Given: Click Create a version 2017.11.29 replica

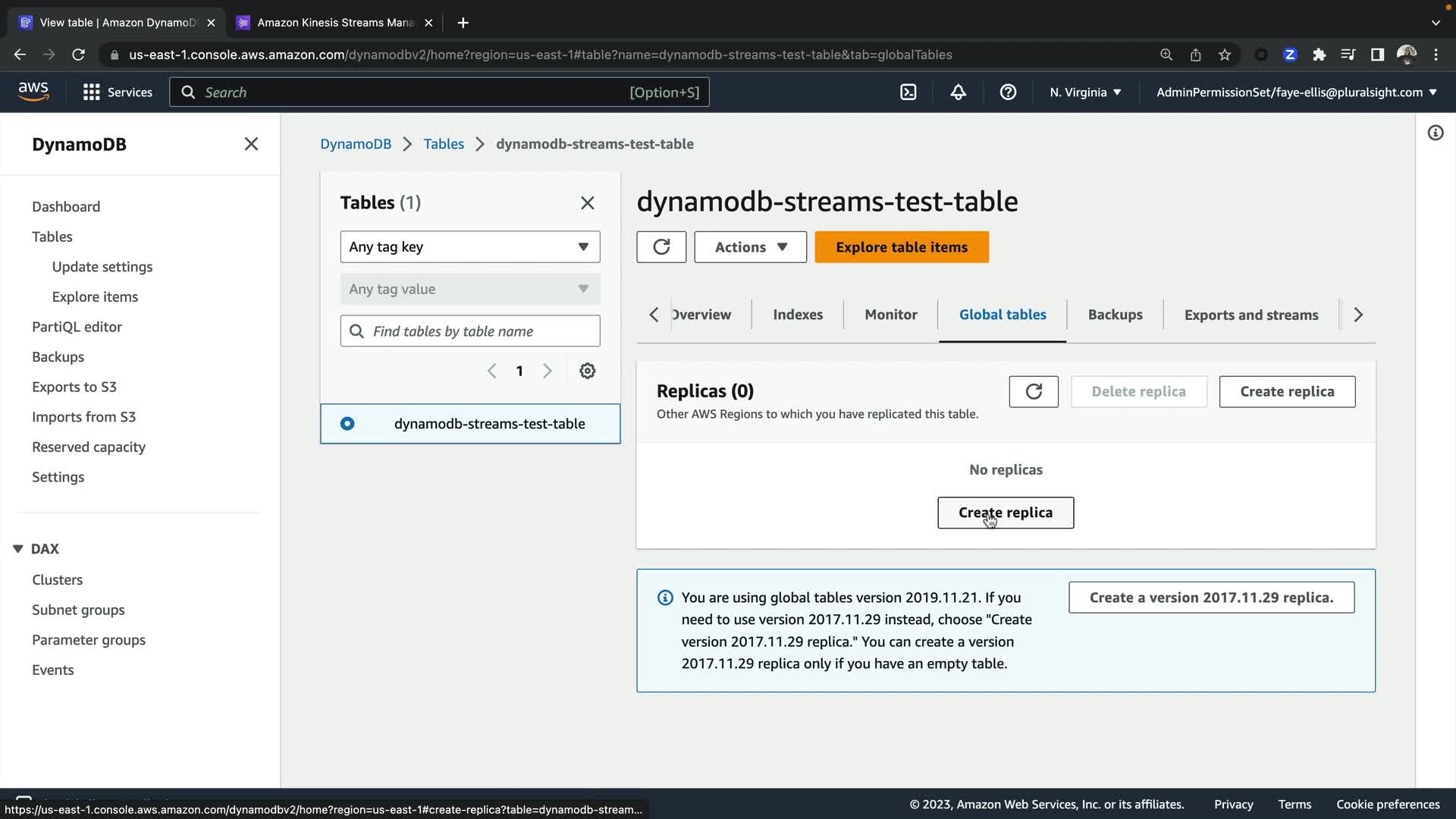Looking at the screenshot, I should [1211, 598].
